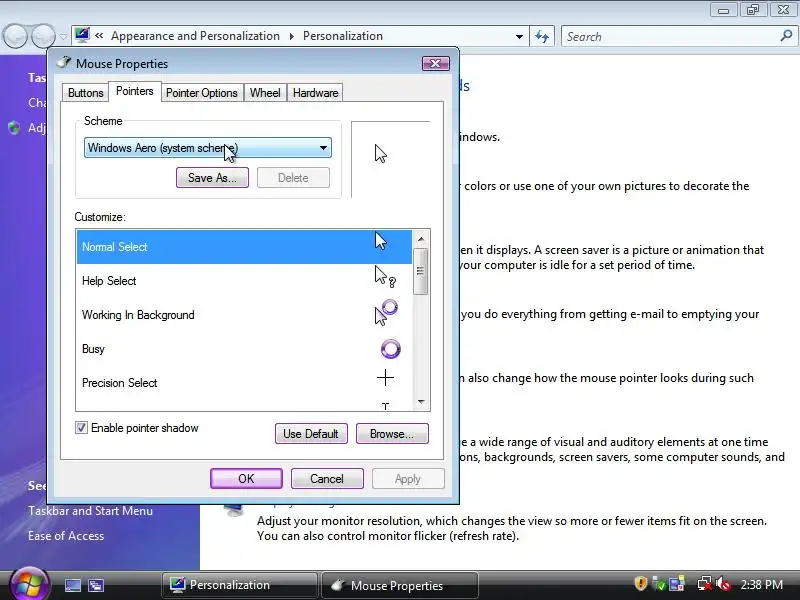Open the breadcrumb arrow after Appearance and Personalization

coord(291,36)
